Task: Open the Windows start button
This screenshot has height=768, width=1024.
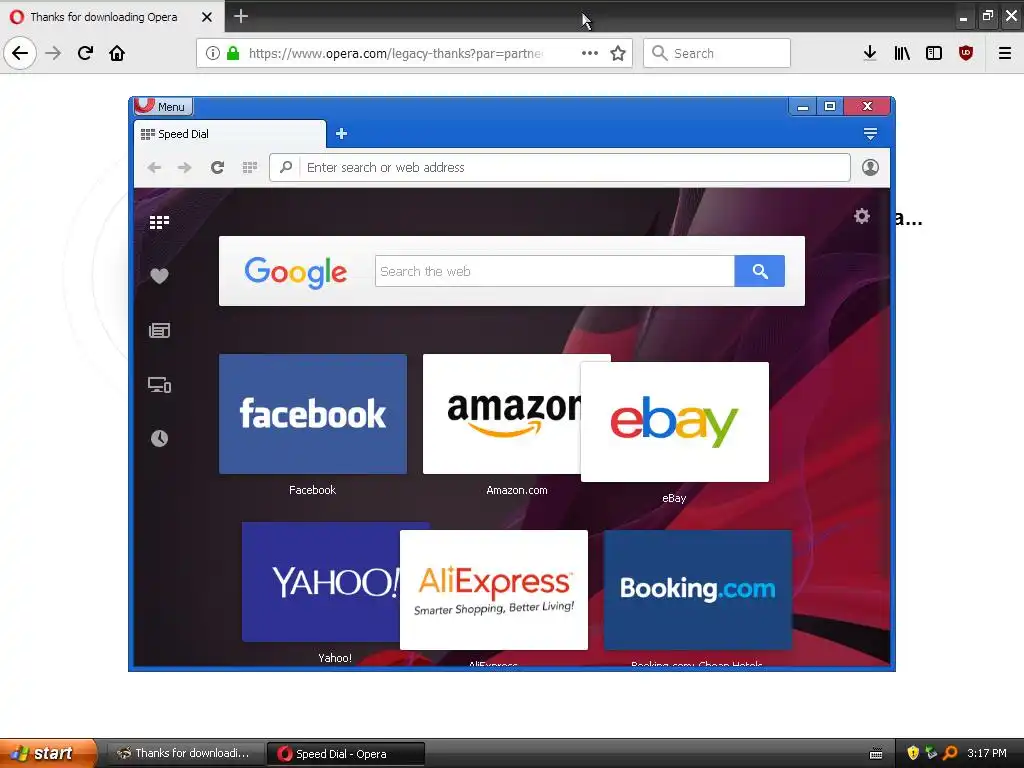Action: click(48, 754)
